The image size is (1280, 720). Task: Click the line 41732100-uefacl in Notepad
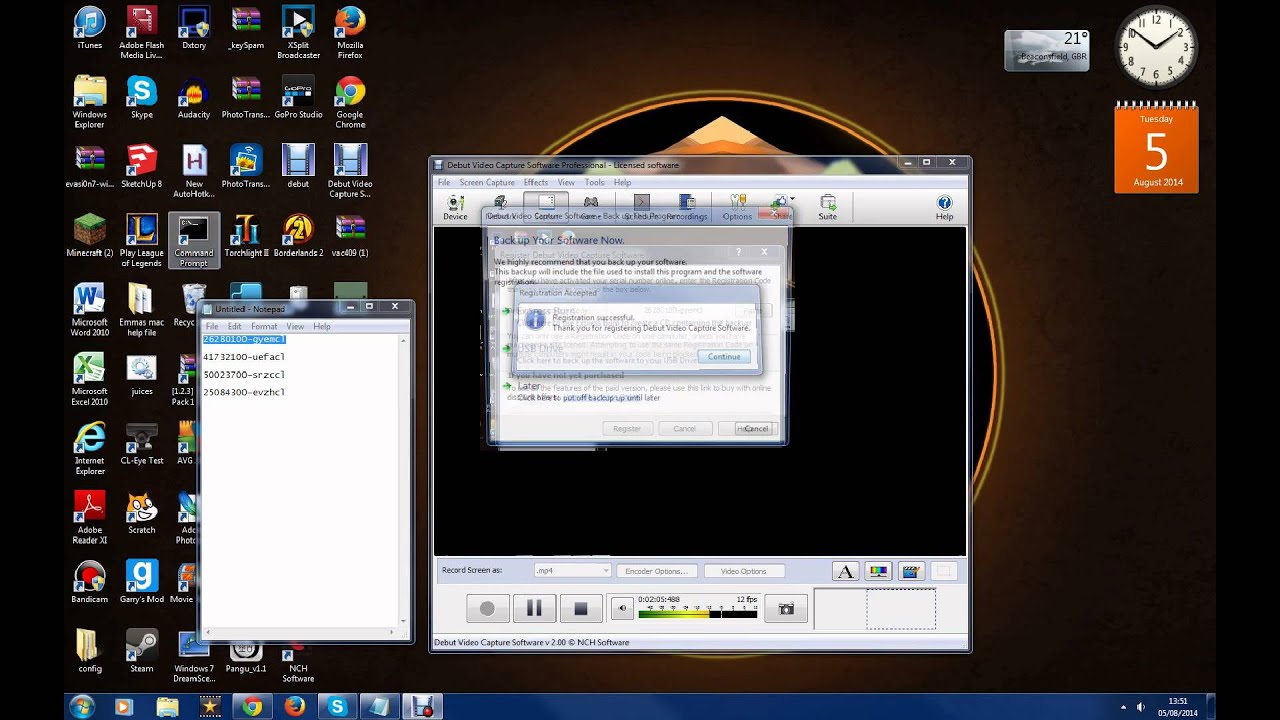244,357
